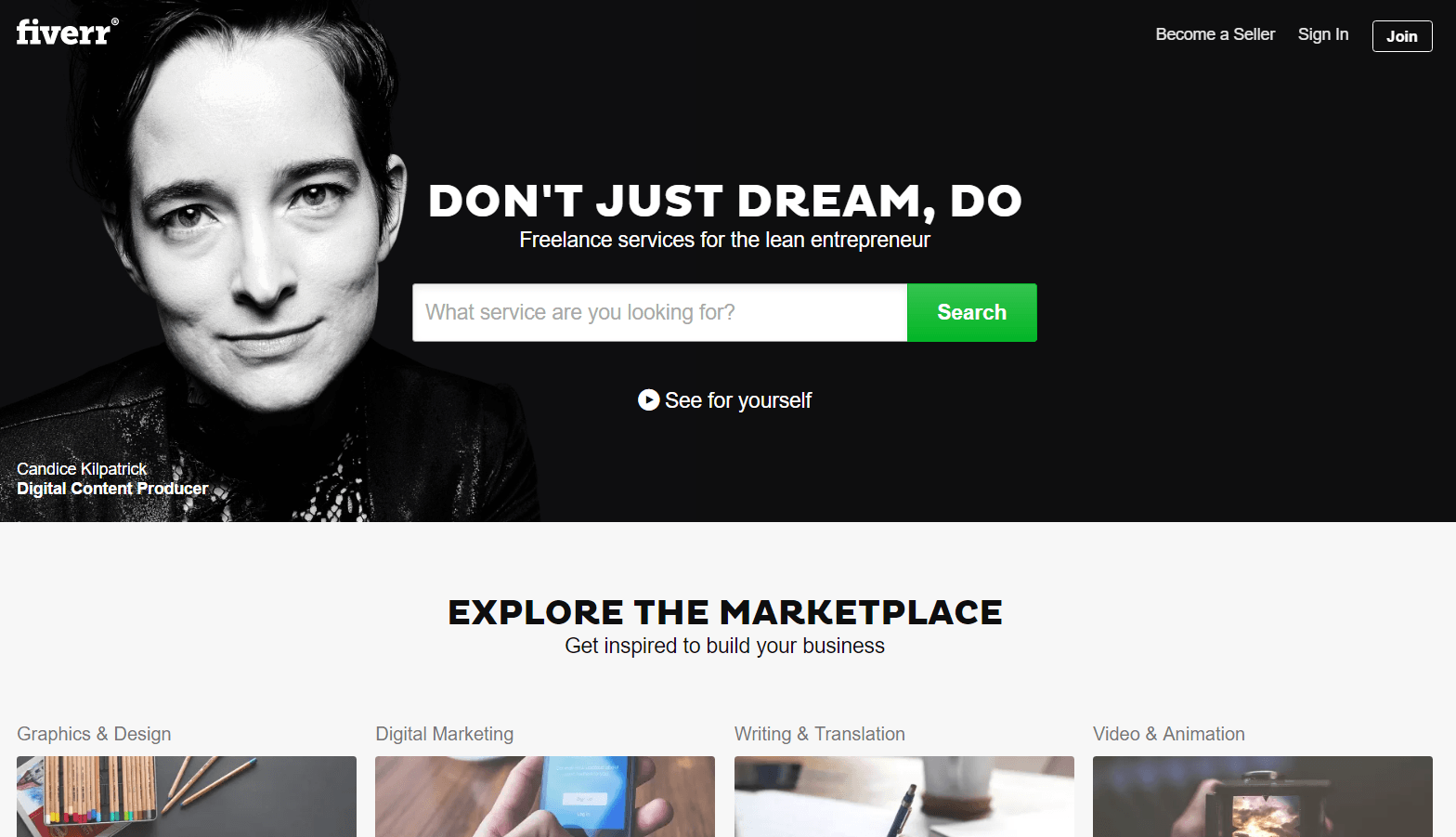
Task: Click the Writing & Translation pen thumbnail
Action: pos(904,796)
